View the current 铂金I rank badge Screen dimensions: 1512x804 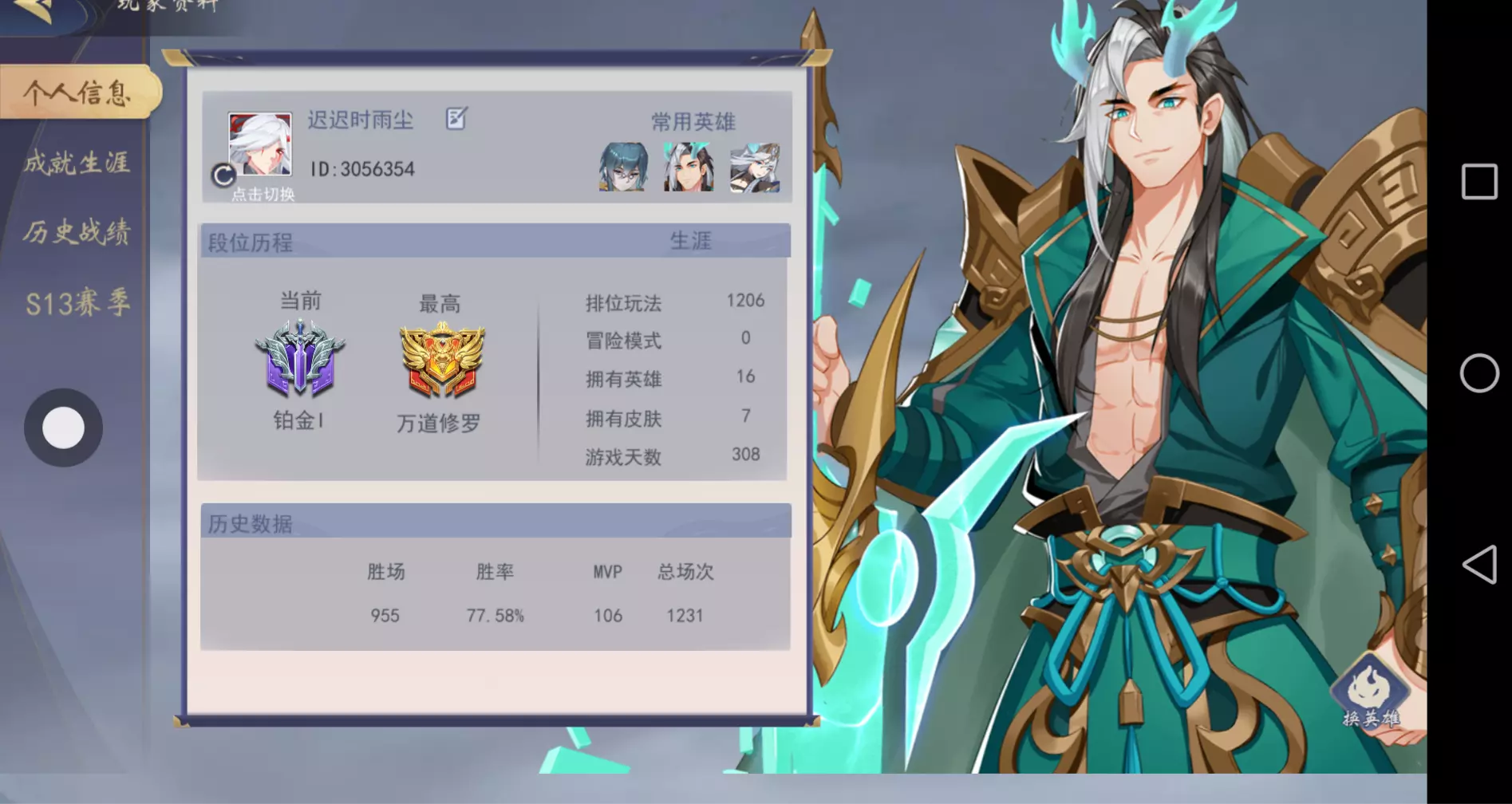tap(300, 358)
